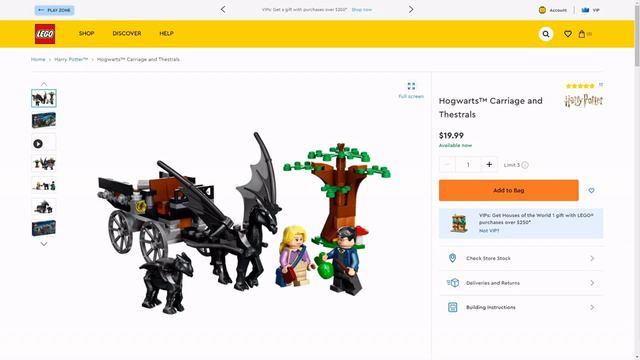This screenshot has width=640, height=360.
Task: Open the VIP icon in top bar
Action: click(x=585, y=10)
